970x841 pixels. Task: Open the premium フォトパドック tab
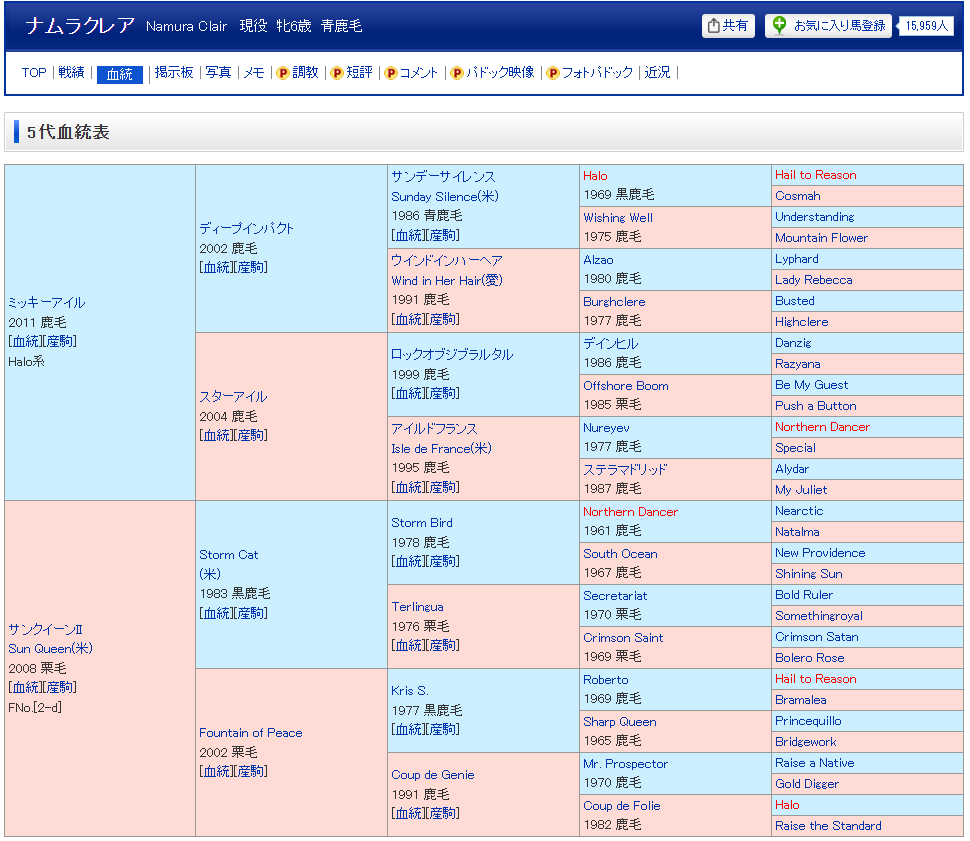click(590, 73)
